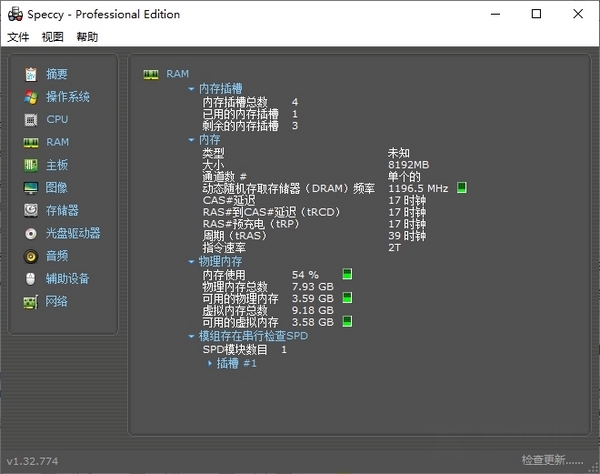
Task: Minimize the Speccy window
Action: (x=496, y=14)
